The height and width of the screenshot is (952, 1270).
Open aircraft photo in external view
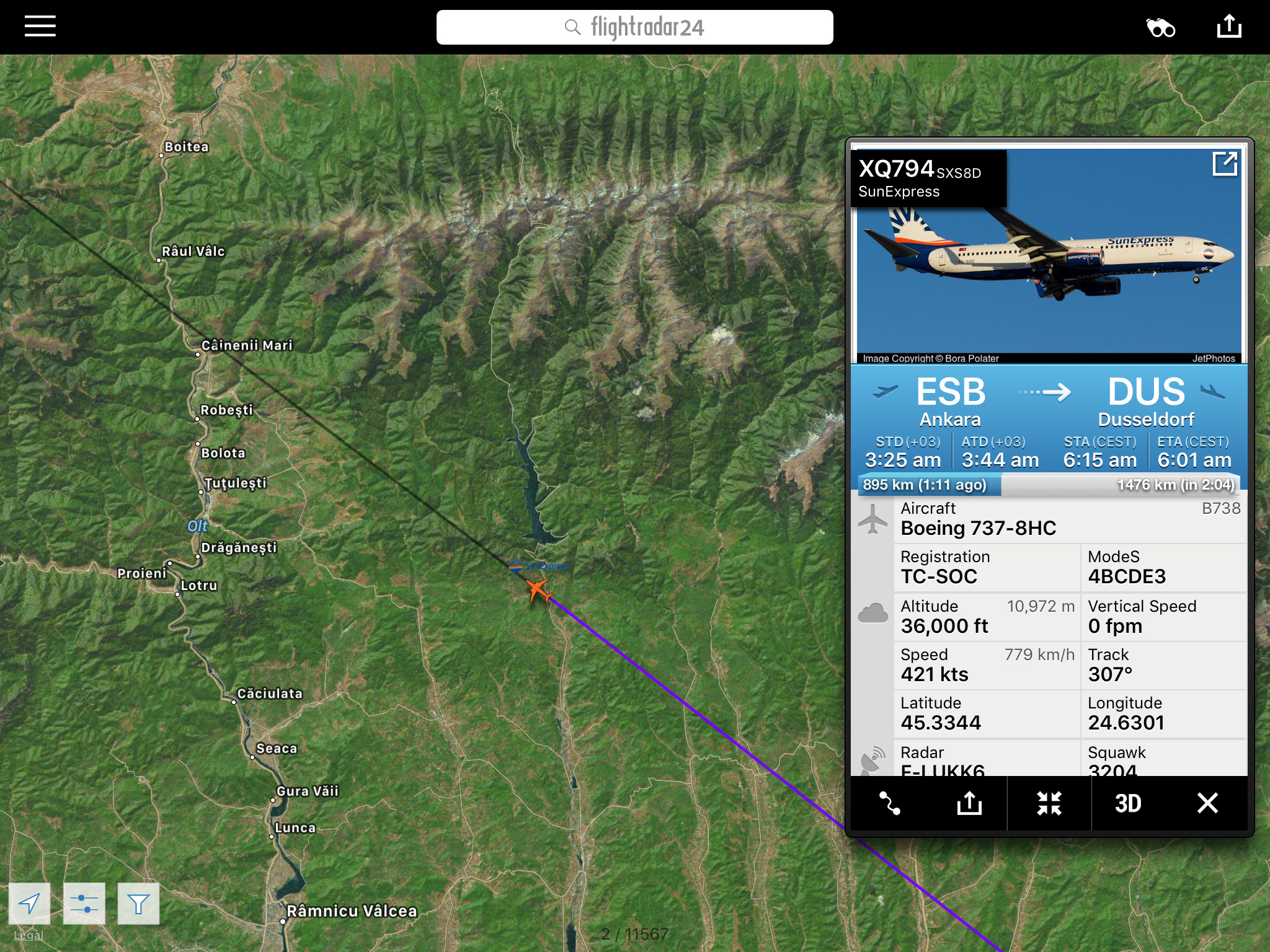pos(1225,164)
